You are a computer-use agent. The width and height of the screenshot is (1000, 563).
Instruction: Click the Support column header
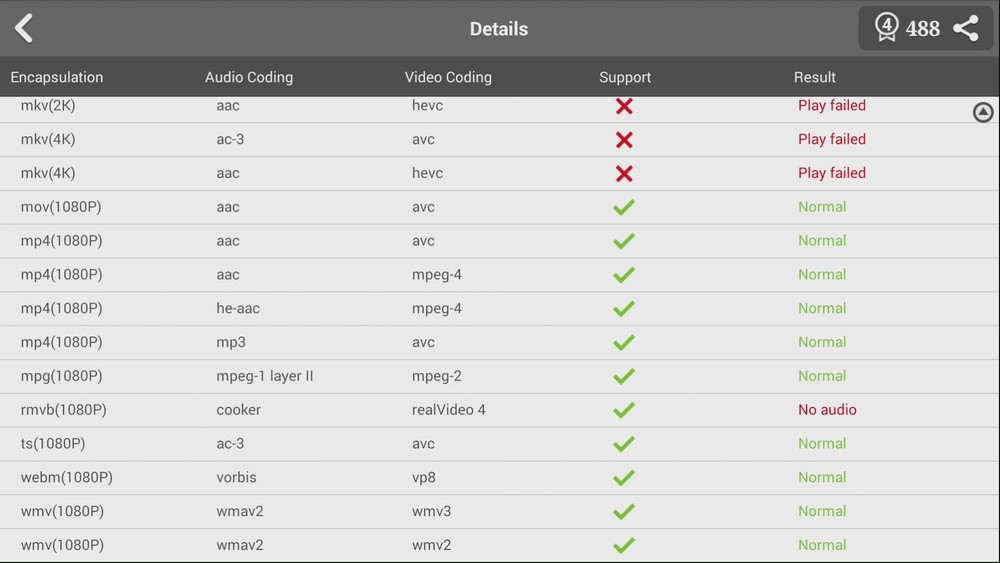[625, 77]
